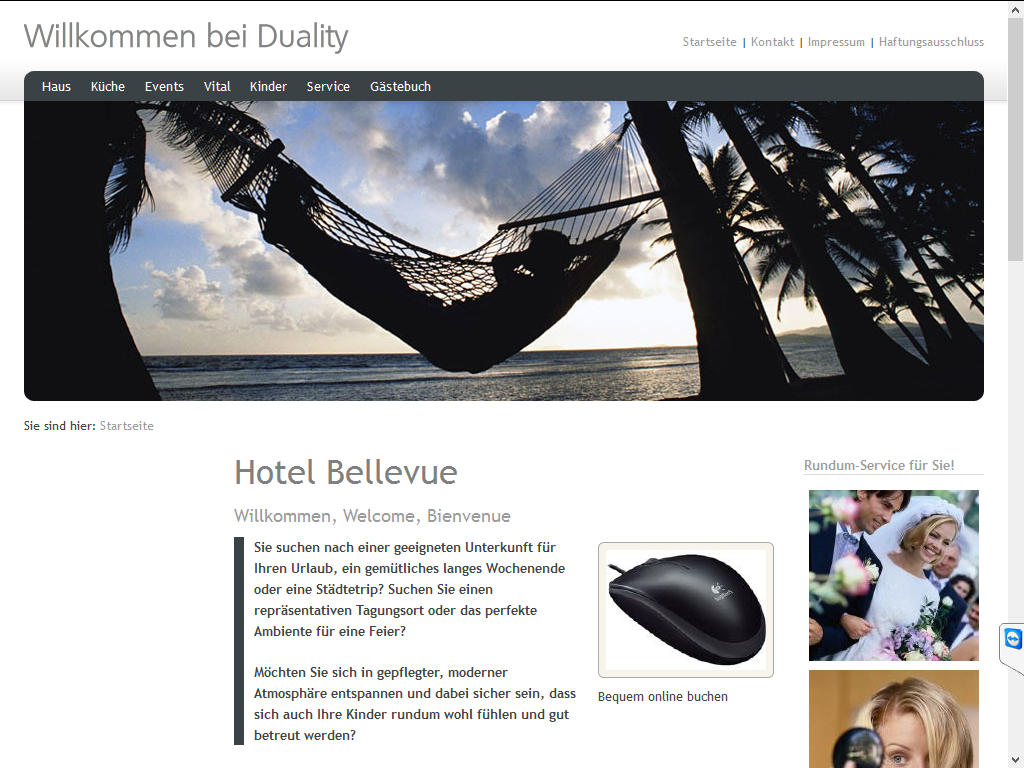Click the scrollbar down arrow

click(1016, 761)
